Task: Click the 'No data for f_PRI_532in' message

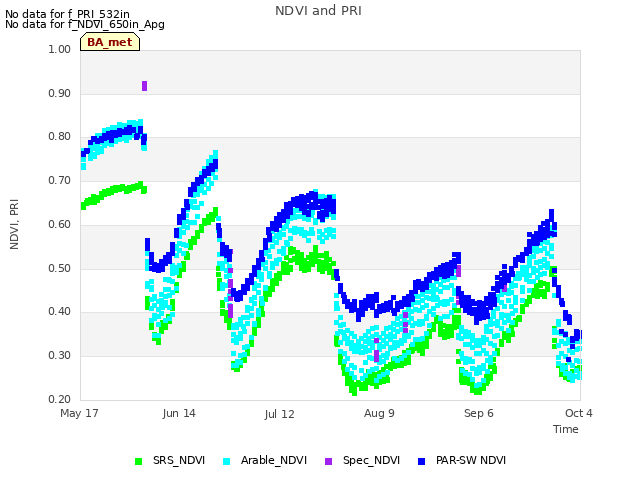Action: coord(67,14)
